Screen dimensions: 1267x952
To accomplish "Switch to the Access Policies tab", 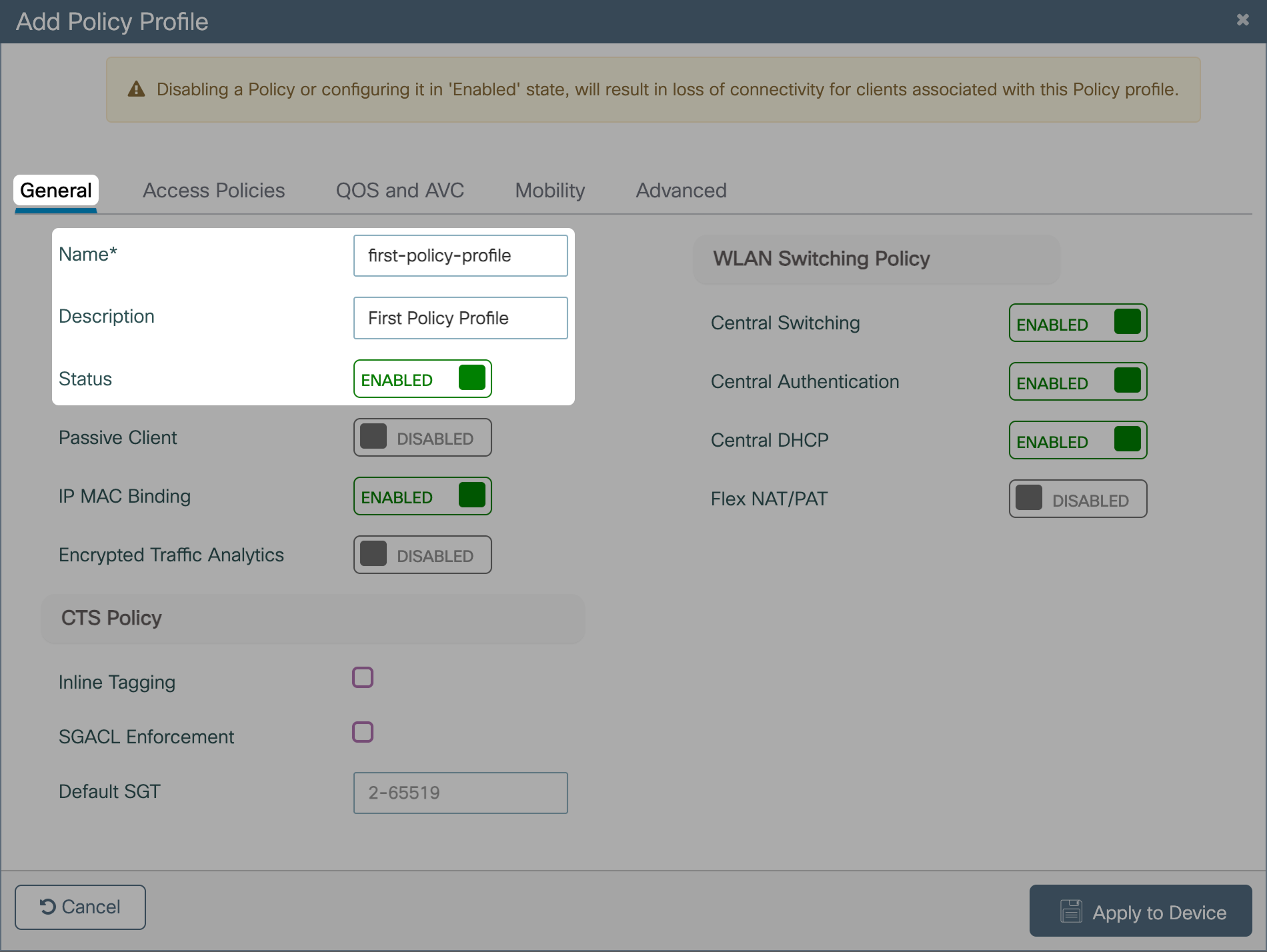I will pos(213,191).
